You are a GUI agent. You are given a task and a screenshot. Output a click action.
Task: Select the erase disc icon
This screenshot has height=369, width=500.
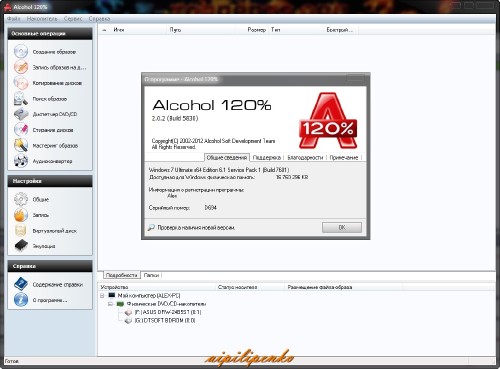pyautogui.click(x=21, y=130)
